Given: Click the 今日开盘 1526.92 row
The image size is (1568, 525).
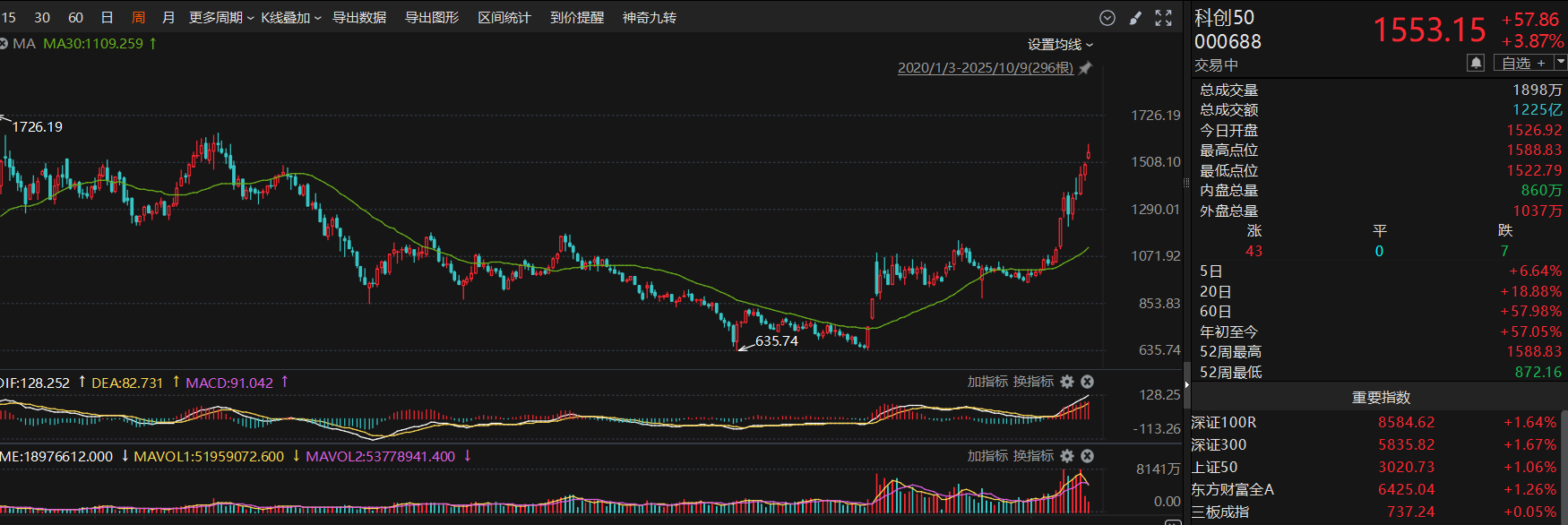Looking at the screenshot, I should pos(1381,130).
